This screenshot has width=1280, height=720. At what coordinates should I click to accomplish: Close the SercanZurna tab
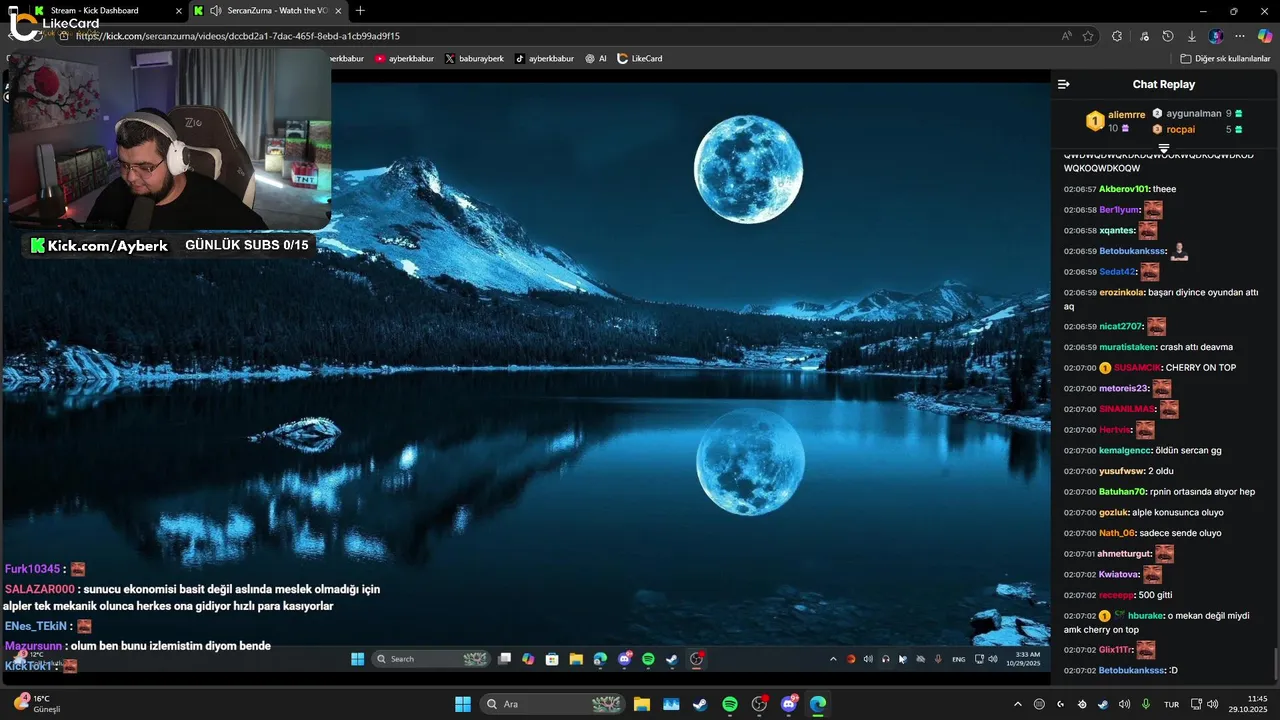(x=337, y=11)
